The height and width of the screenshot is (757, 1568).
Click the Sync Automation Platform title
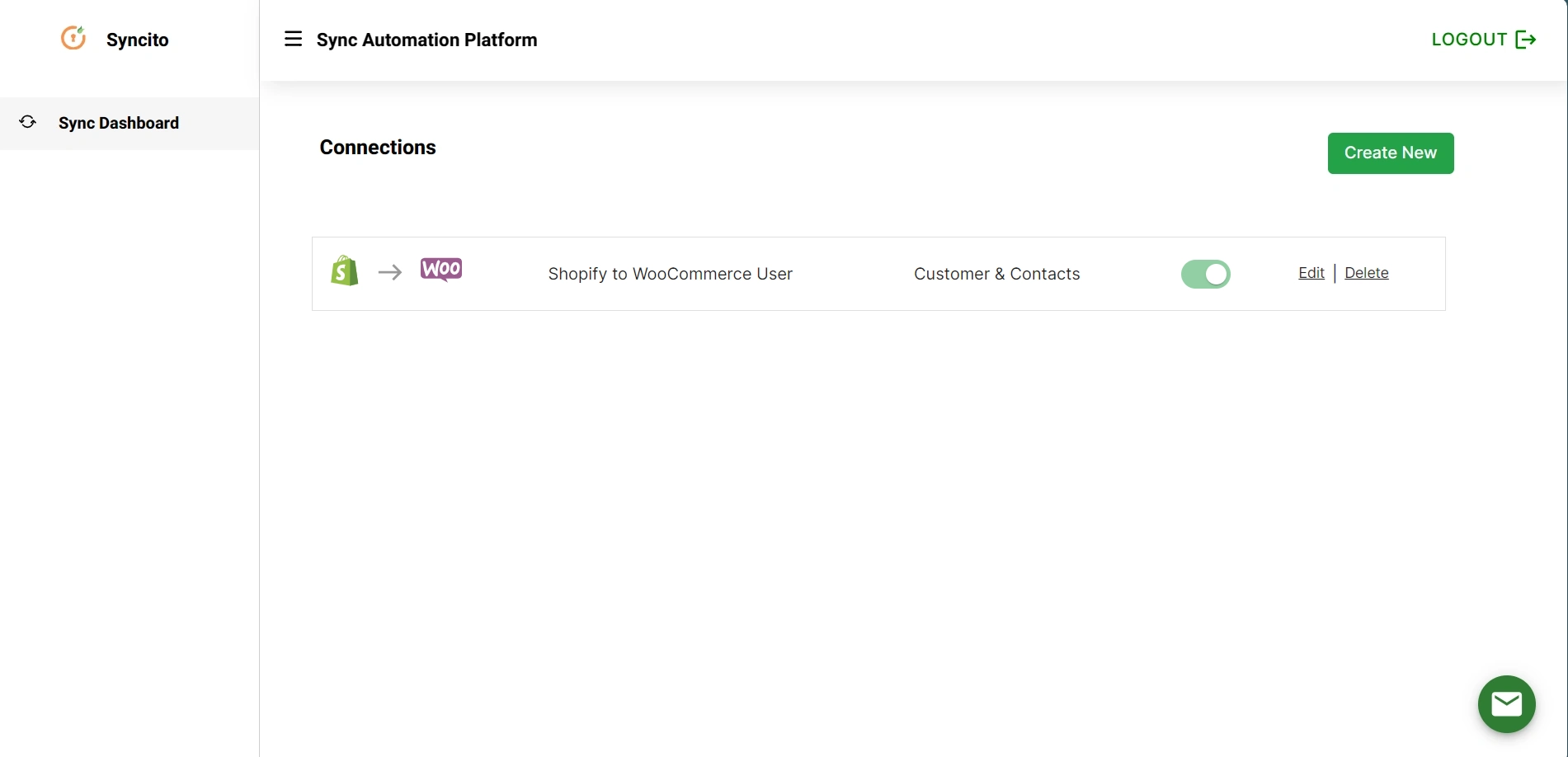point(427,39)
